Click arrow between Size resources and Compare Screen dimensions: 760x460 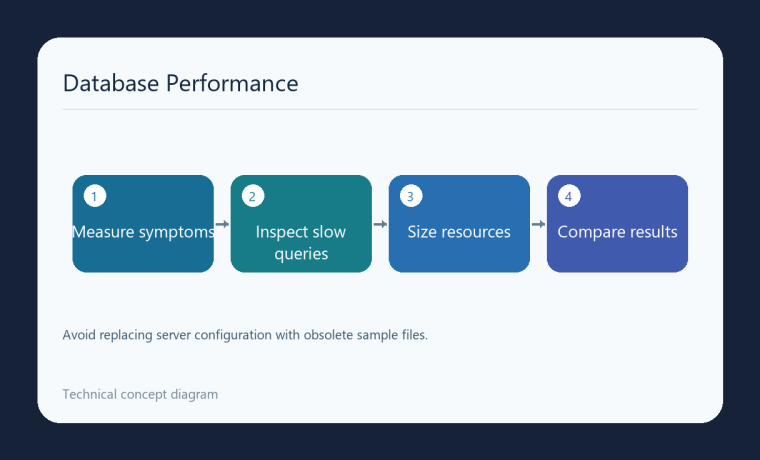click(538, 224)
